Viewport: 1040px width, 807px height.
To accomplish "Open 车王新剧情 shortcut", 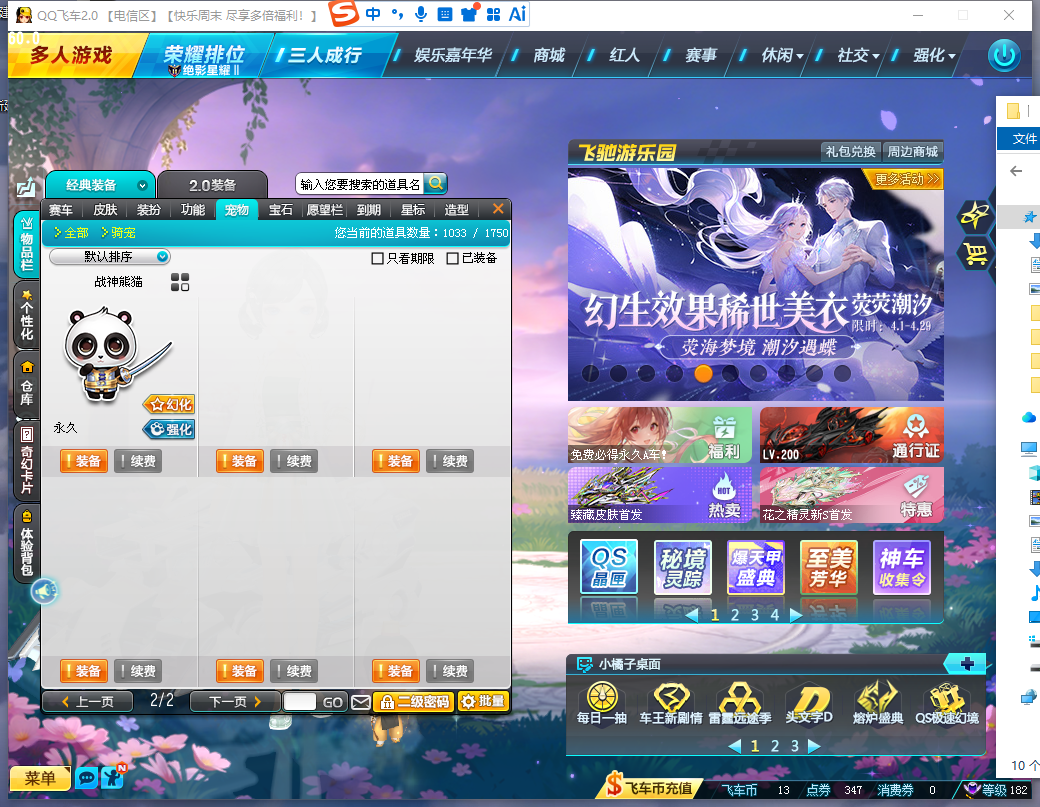I will (x=671, y=704).
